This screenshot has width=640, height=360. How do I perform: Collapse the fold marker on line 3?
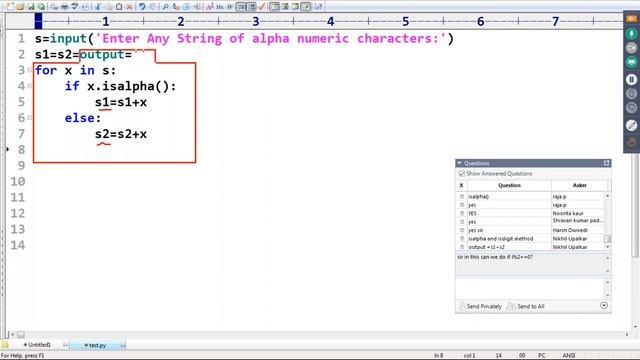pyautogui.click(x=30, y=70)
